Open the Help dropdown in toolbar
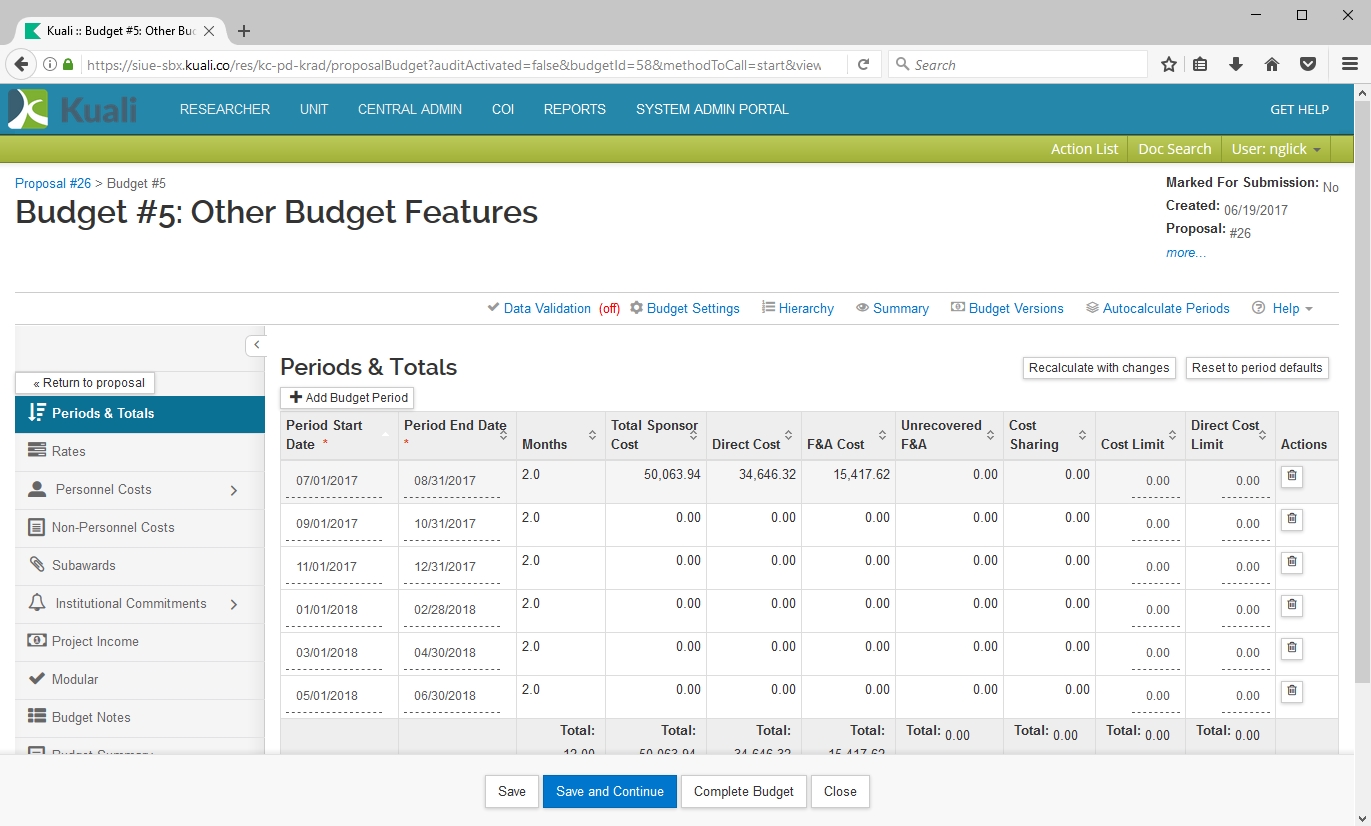Viewport: 1371px width, 826px height. [1284, 309]
